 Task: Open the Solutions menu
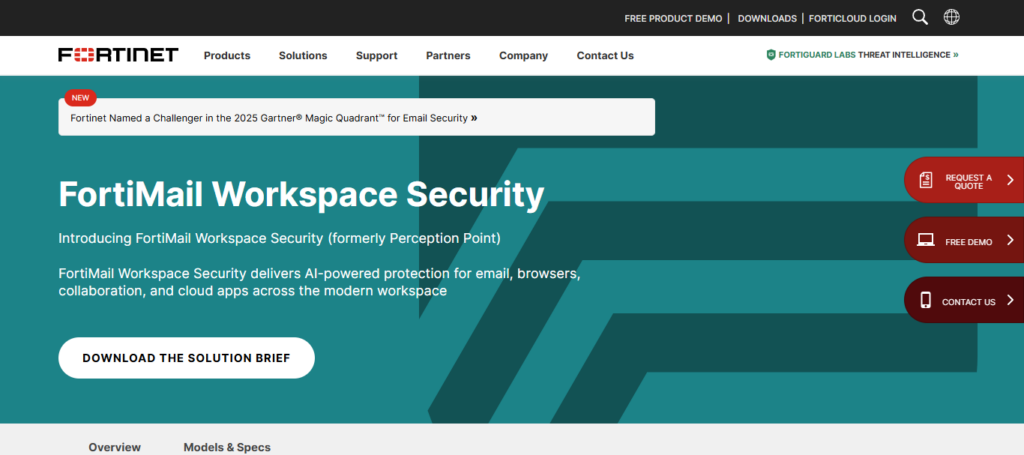[303, 56]
